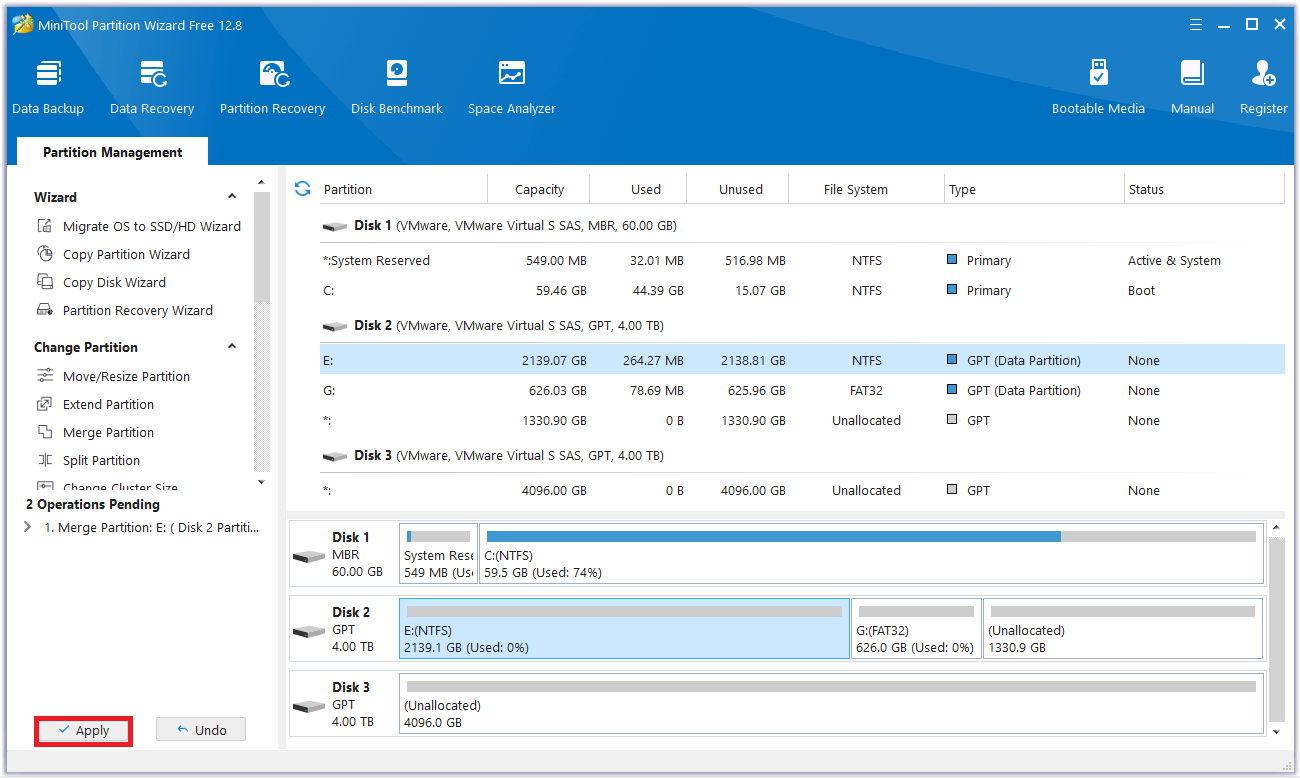Click sidebar scrollbar down arrow
This screenshot has height=778, width=1300.
(262, 482)
